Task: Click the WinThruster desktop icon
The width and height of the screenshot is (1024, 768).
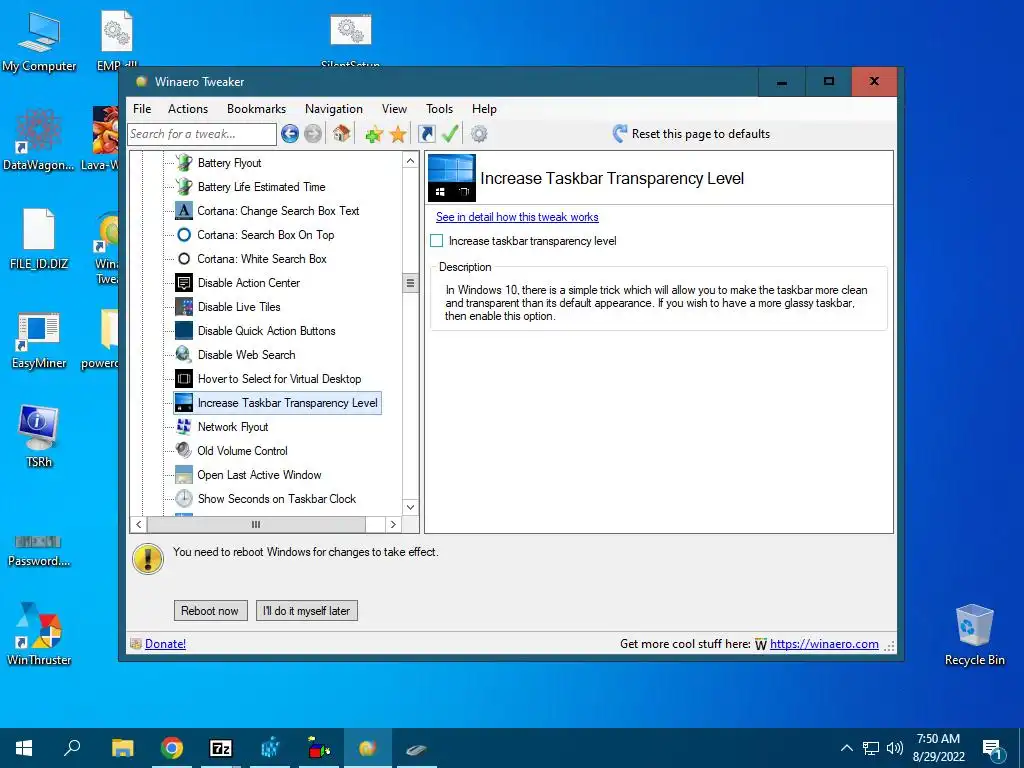Action: point(39,633)
